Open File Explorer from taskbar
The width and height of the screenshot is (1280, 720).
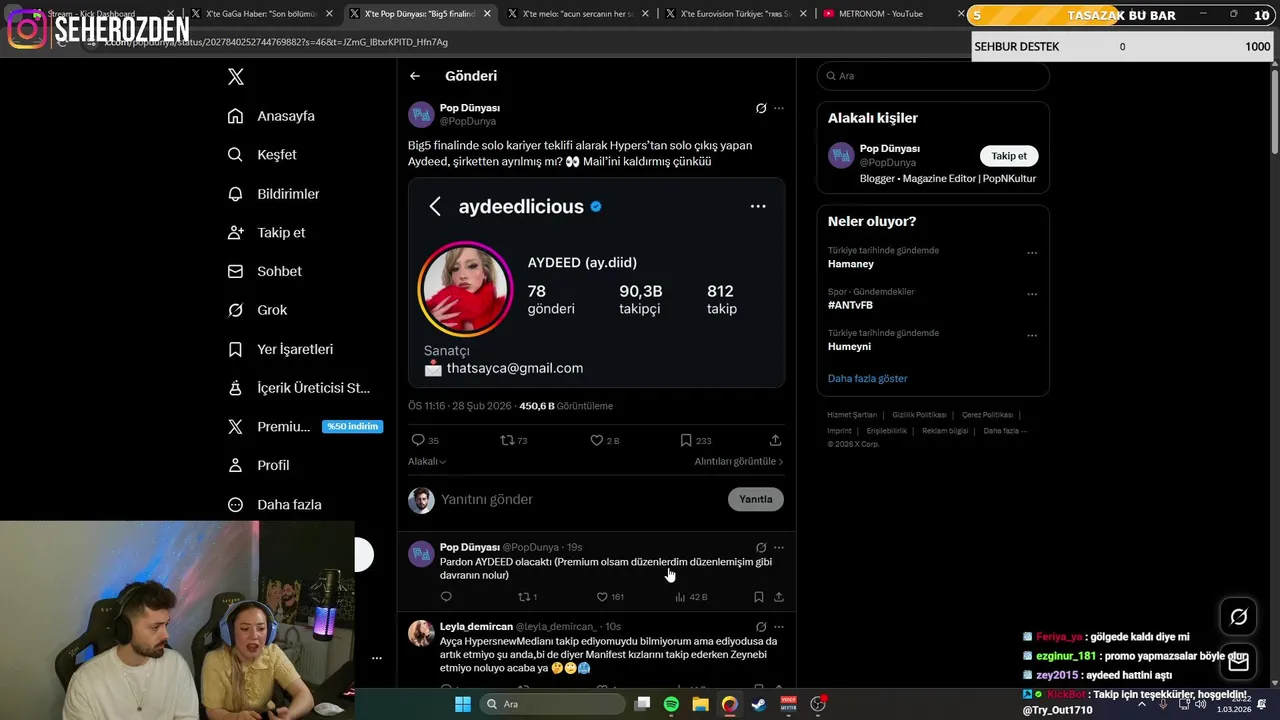pyautogui.click(x=700, y=704)
